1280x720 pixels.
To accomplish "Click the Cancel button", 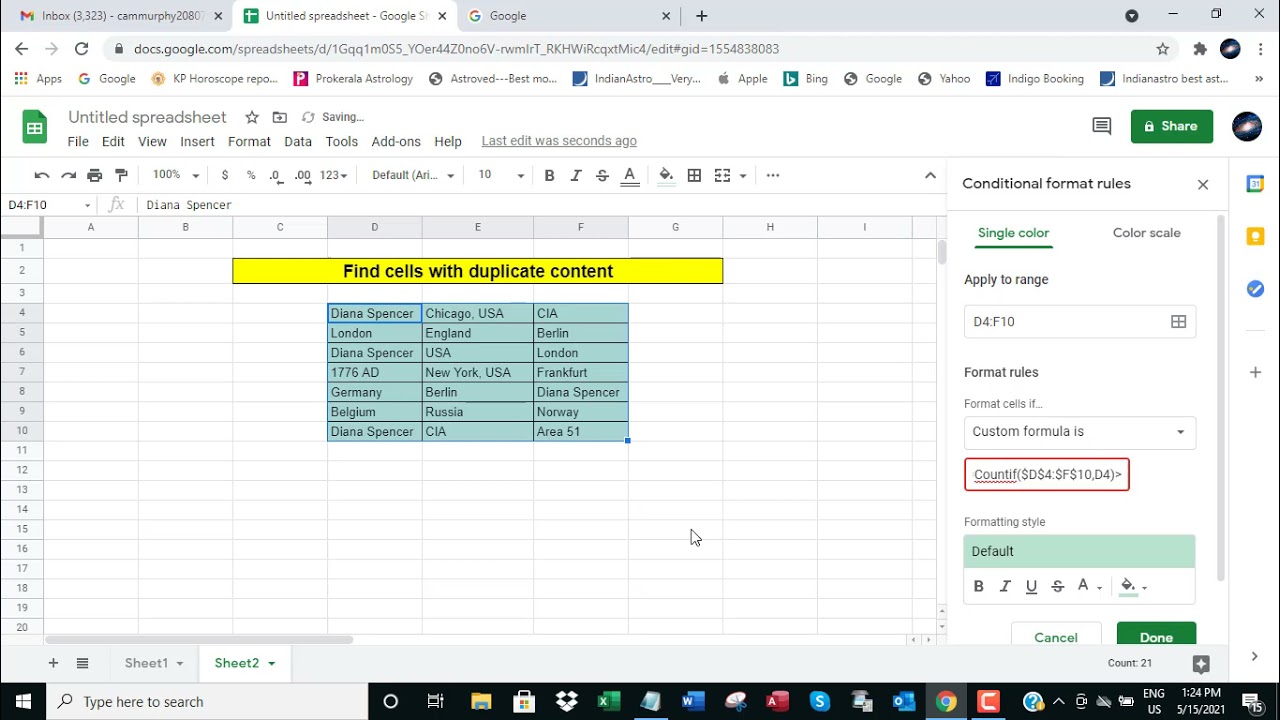I will (1056, 636).
